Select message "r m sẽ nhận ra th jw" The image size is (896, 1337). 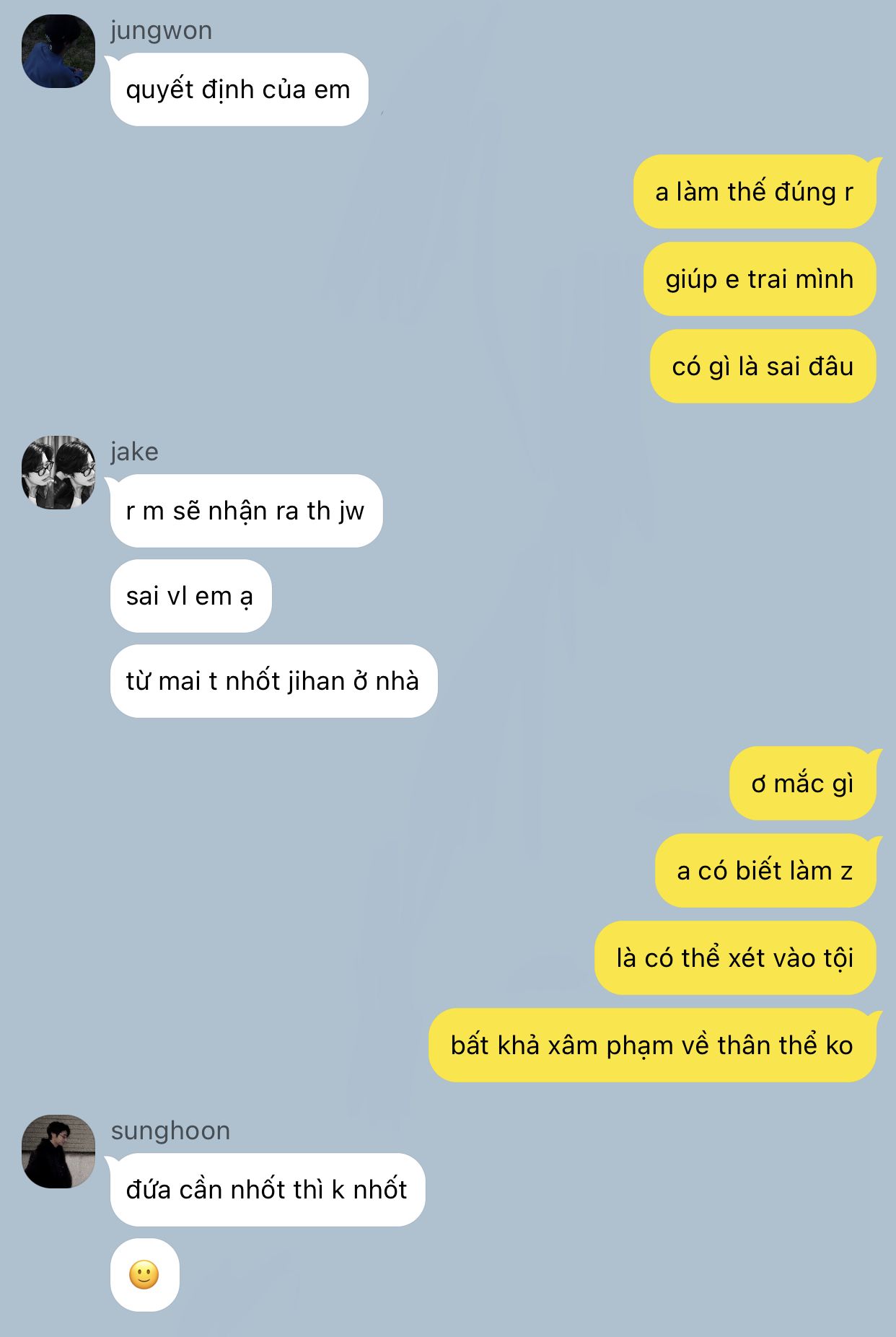245,511
